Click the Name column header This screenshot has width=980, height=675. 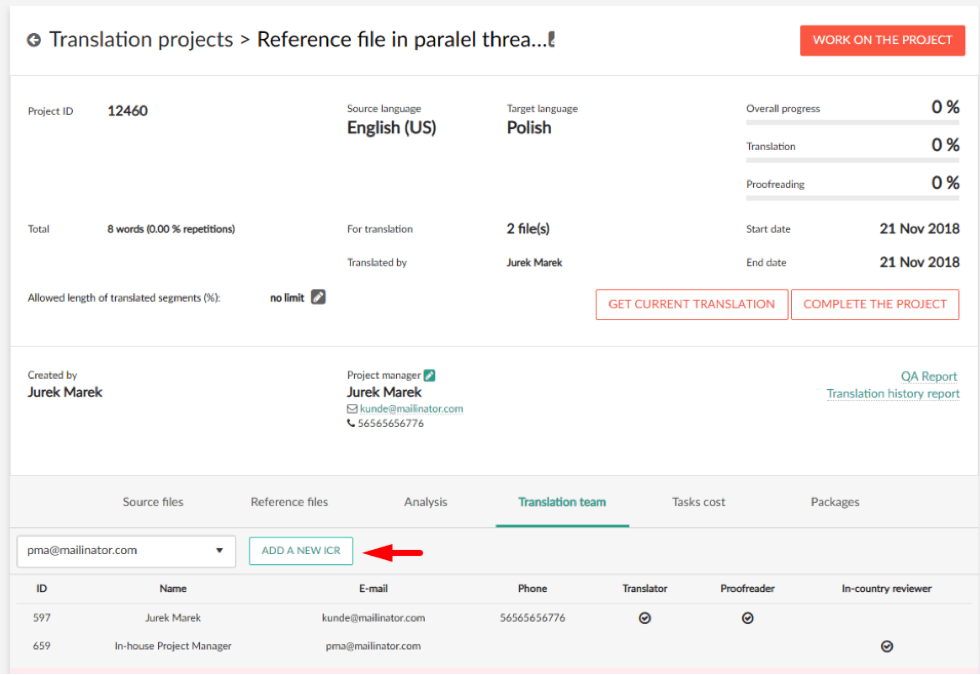(173, 589)
